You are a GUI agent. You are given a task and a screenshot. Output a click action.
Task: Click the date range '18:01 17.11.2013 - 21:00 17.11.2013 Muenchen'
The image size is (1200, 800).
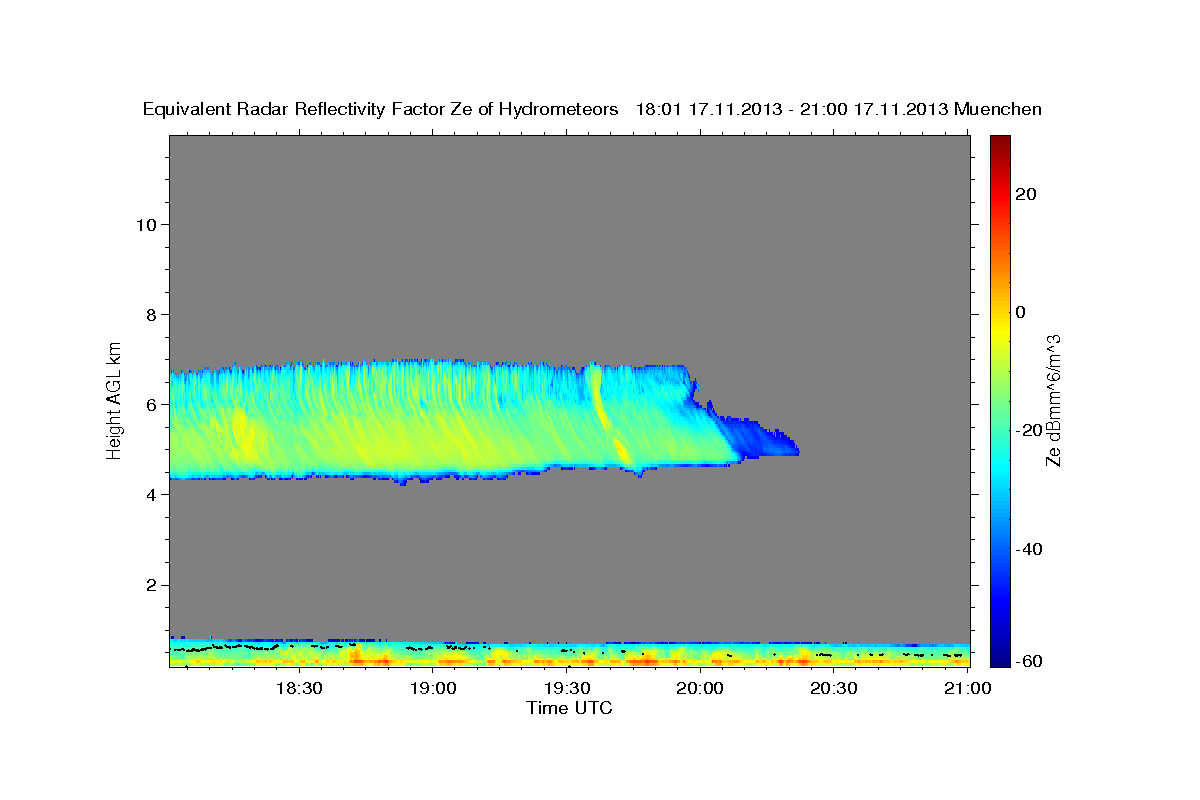pyautogui.click(x=838, y=110)
